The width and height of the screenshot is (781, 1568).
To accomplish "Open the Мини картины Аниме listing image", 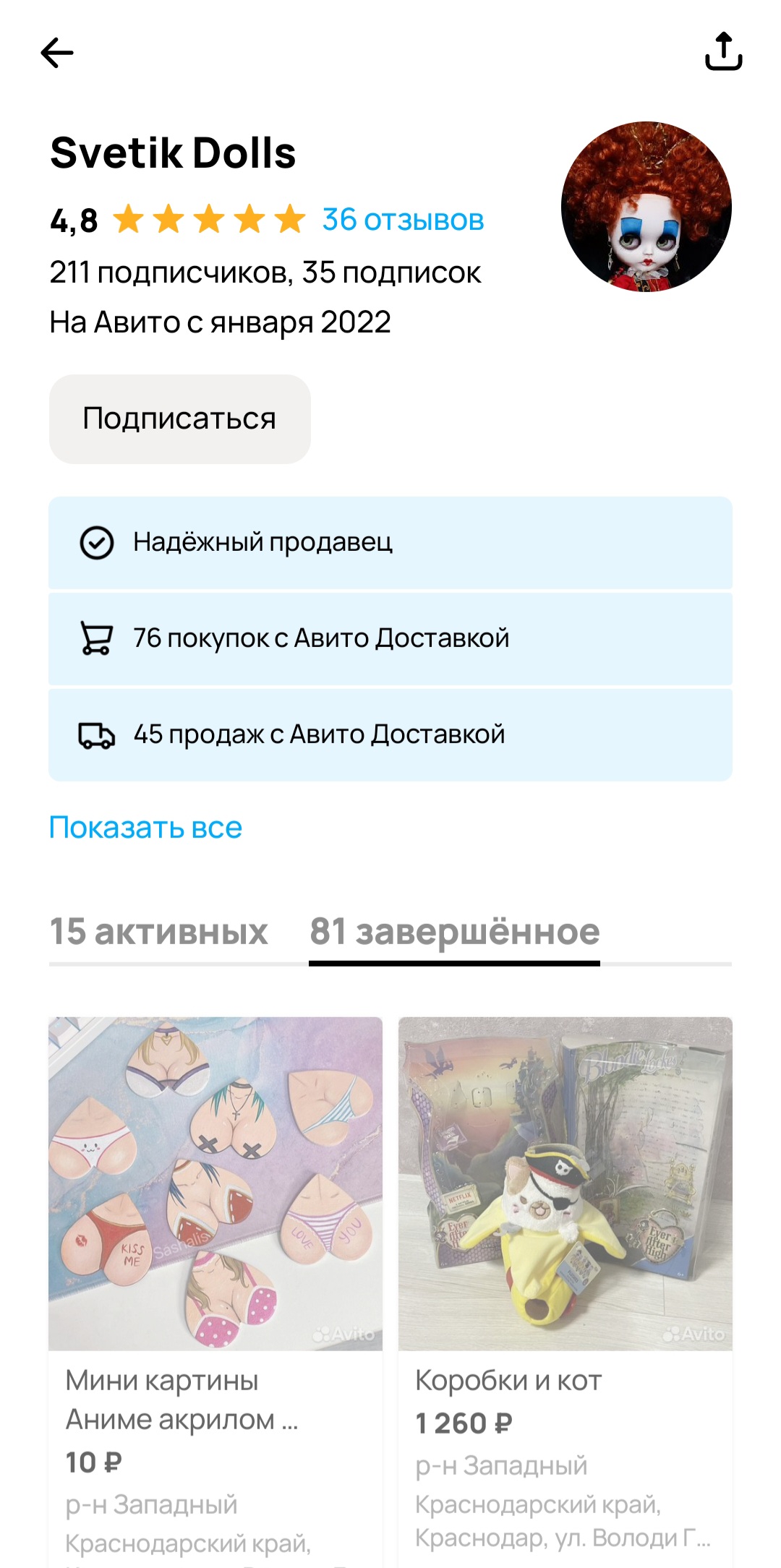I will point(215,1183).
